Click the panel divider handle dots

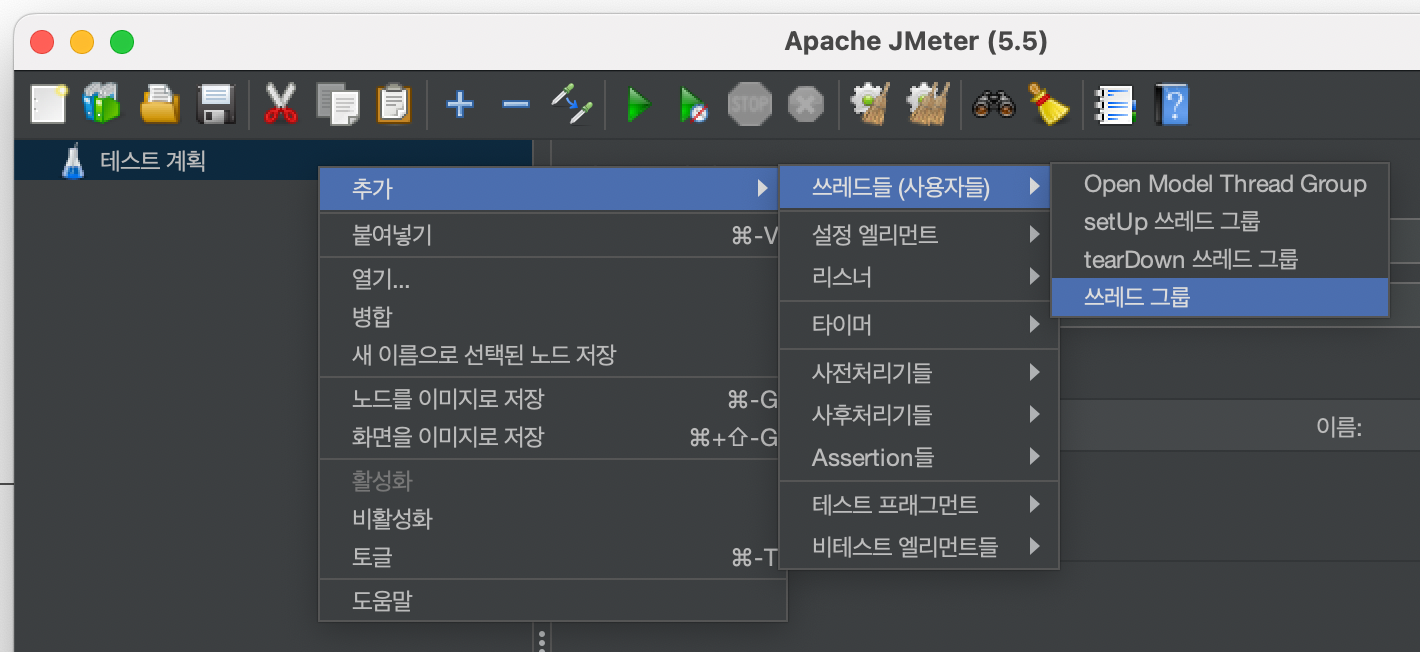[x=542, y=639]
